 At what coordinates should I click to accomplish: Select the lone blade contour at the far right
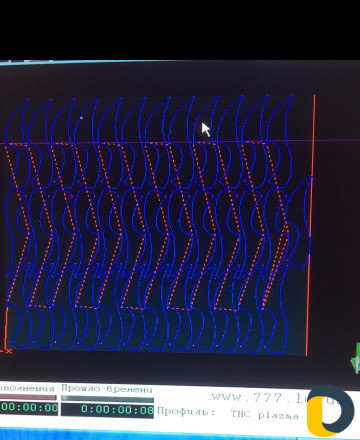click(299, 222)
